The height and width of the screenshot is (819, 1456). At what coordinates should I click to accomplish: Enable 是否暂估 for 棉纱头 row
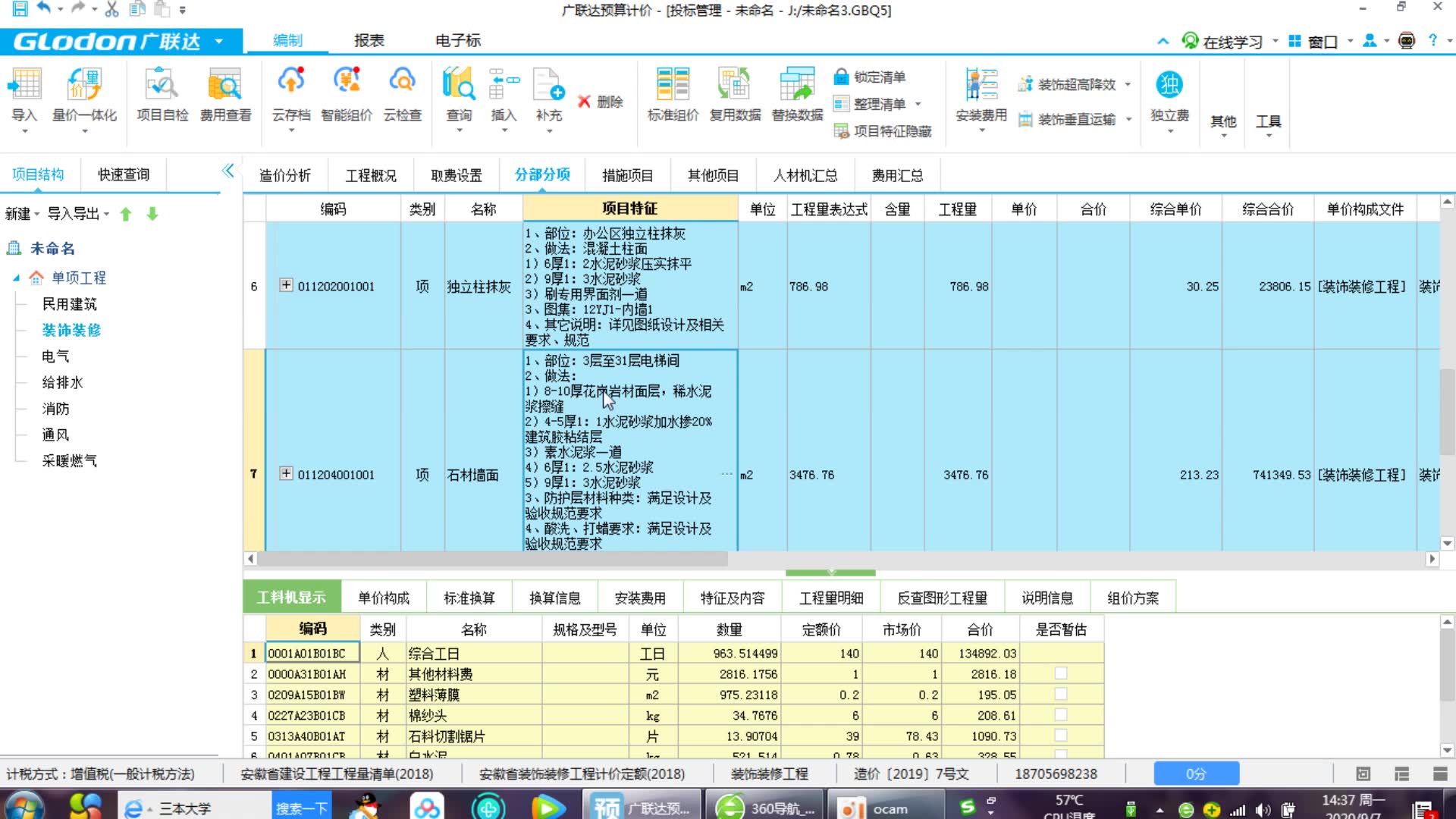point(1060,714)
